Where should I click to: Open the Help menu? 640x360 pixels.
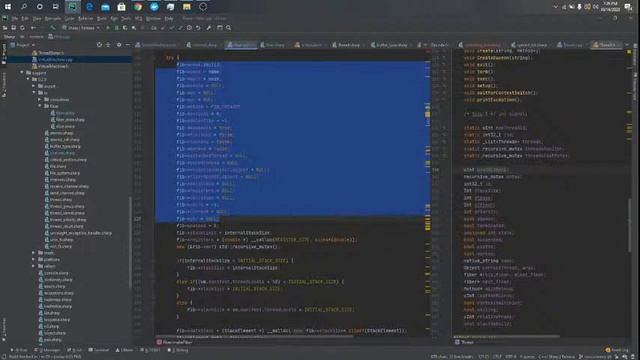pyautogui.click(x=169, y=19)
